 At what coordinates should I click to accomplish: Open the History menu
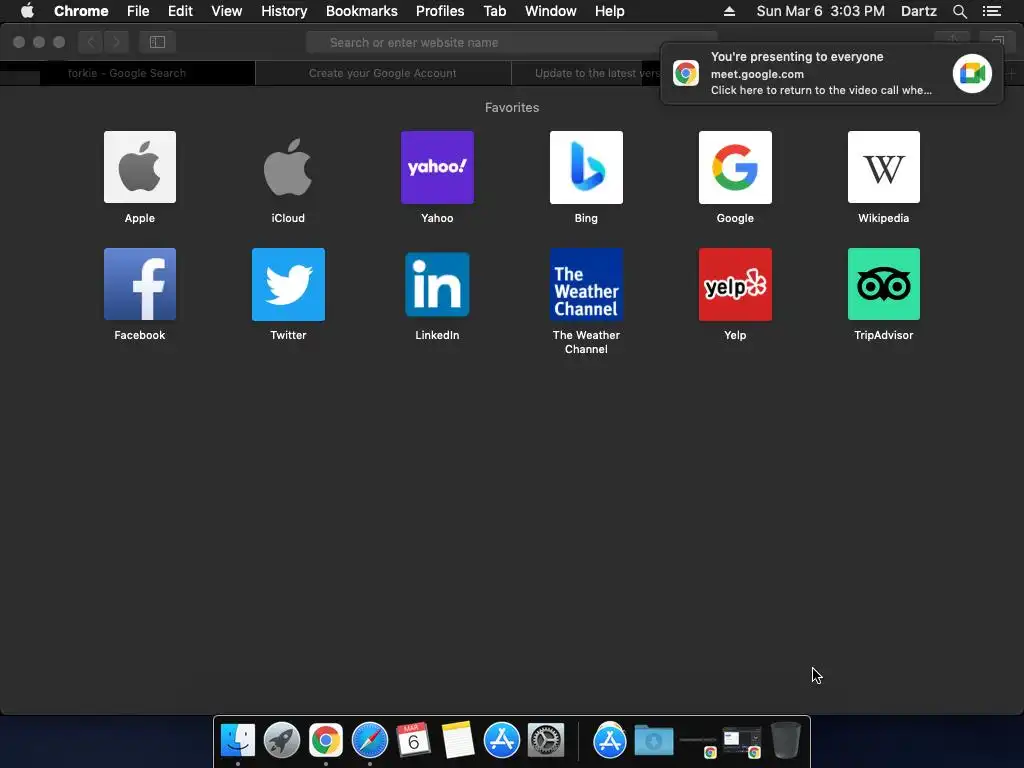point(284,11)
